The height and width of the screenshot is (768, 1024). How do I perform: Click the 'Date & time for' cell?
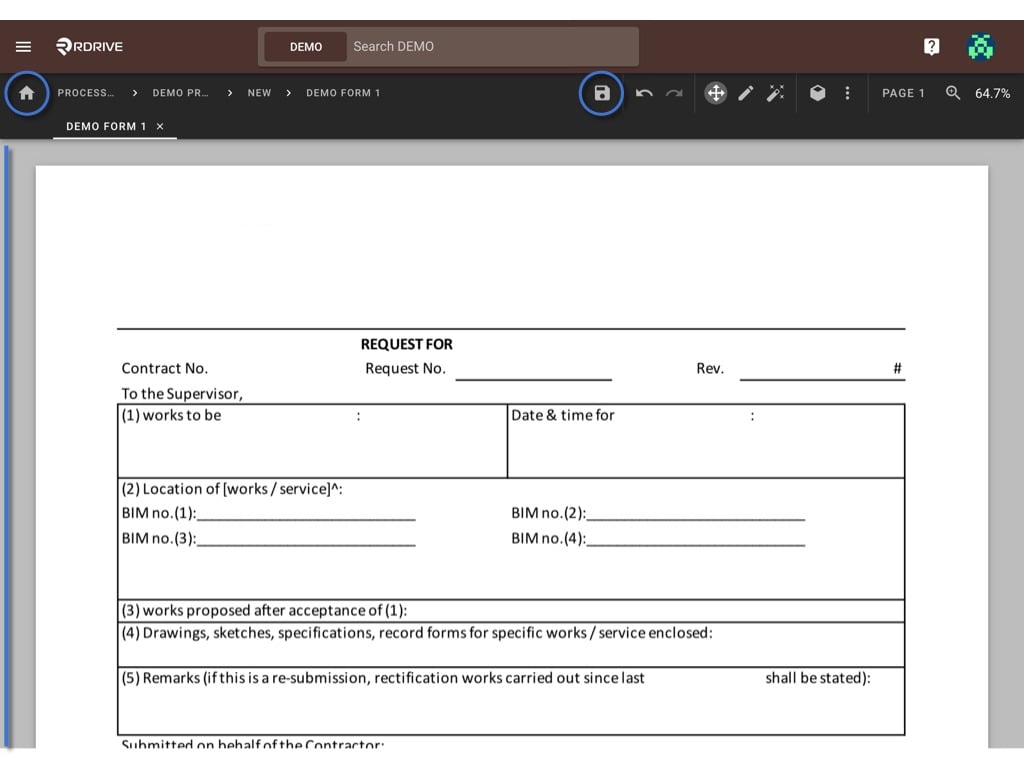[706, 441]
